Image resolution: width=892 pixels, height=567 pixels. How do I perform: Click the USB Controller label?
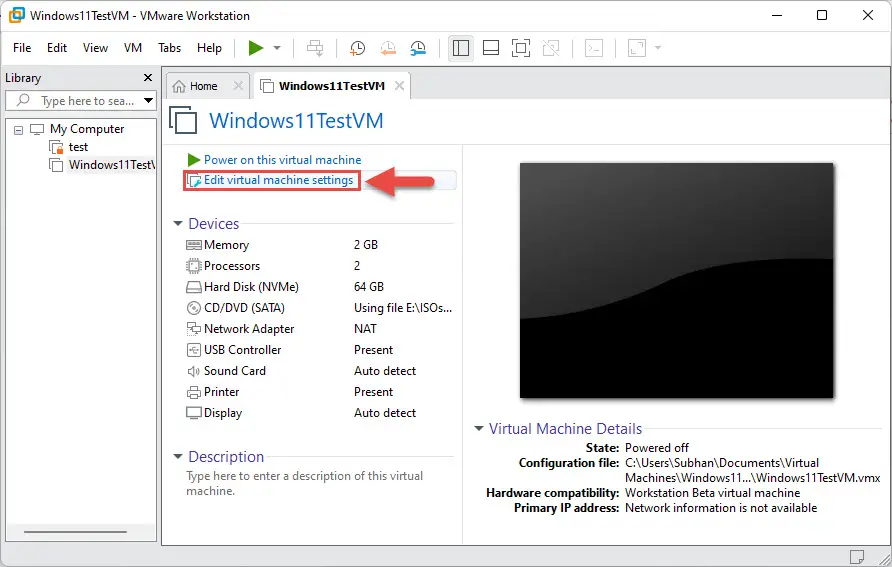[x=242, y=350]
